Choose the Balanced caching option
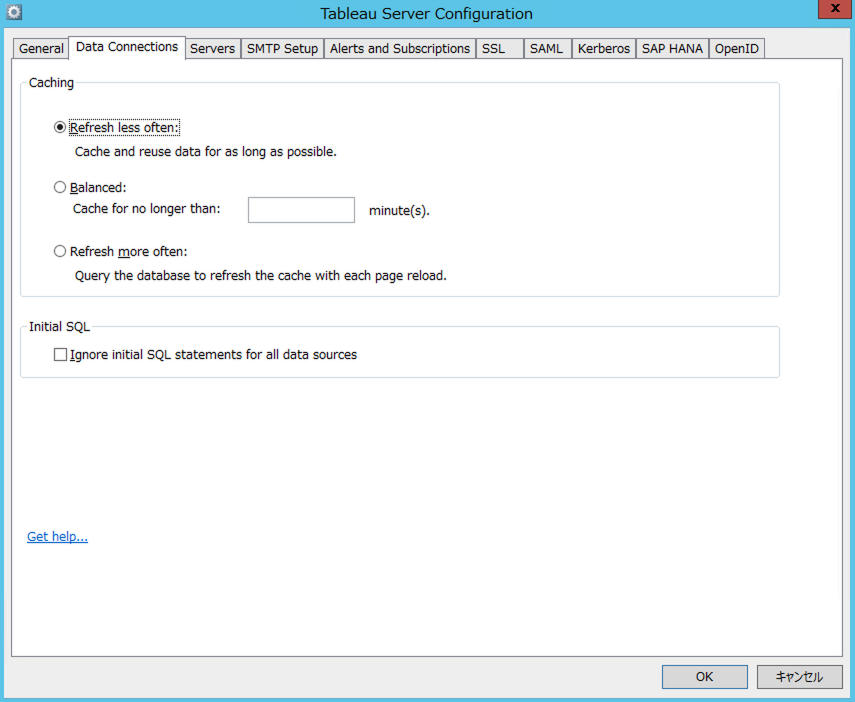The width and height of the screenshot is (855, 702). [x=60, y=187]
